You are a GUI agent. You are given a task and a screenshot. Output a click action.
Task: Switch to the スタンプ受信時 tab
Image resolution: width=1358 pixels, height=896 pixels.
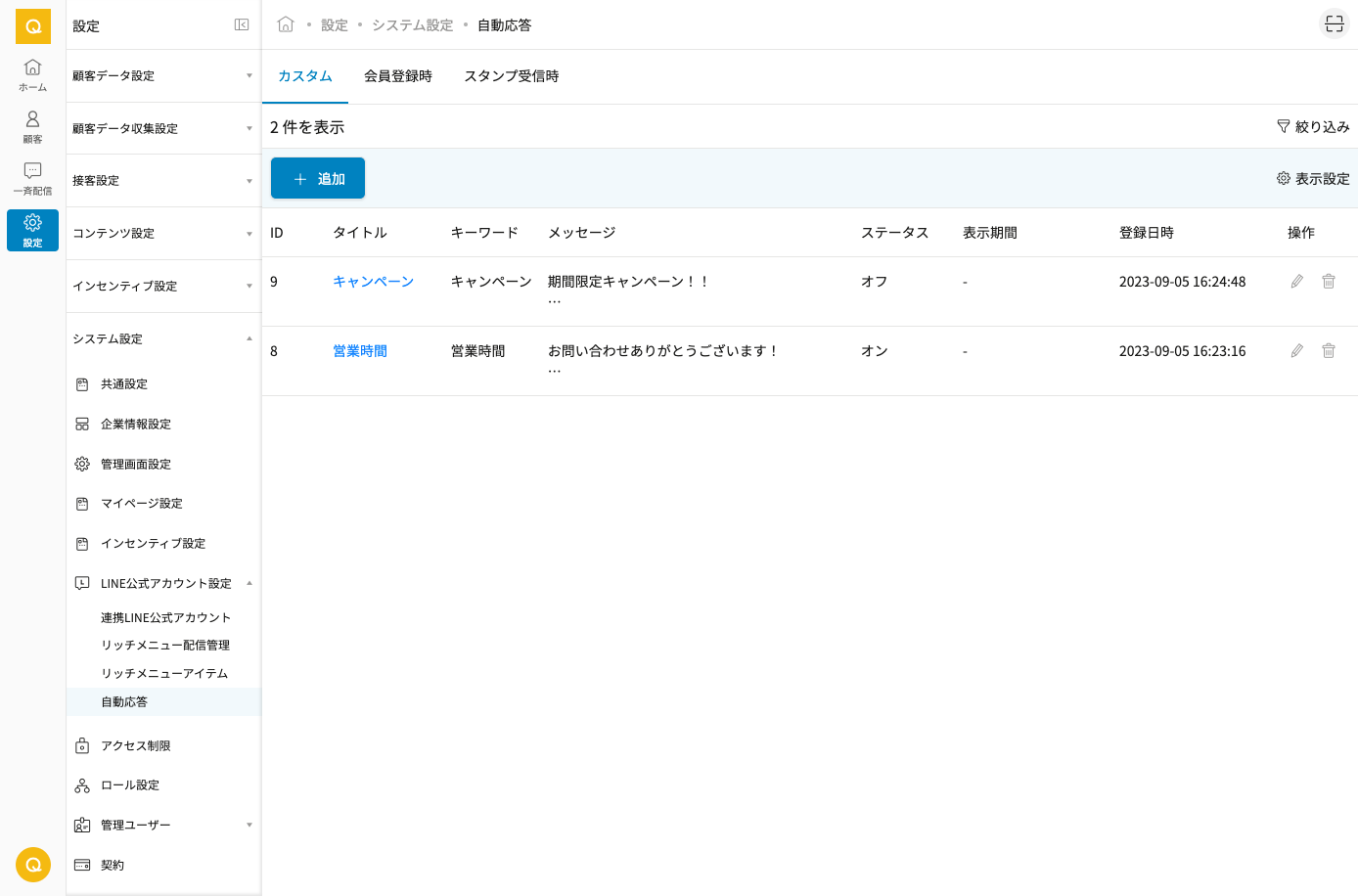[511, 76]
